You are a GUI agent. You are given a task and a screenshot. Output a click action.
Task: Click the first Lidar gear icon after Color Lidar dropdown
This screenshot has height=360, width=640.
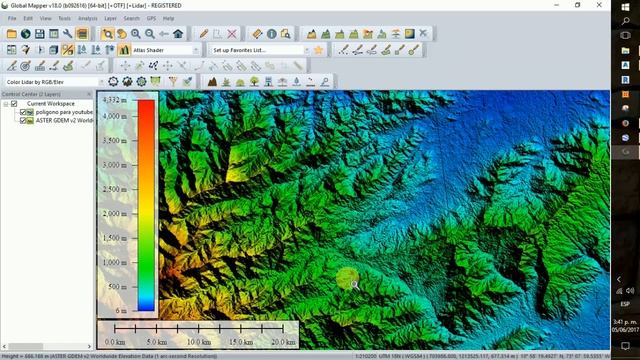pyautogui.click(x=113, y=82)
